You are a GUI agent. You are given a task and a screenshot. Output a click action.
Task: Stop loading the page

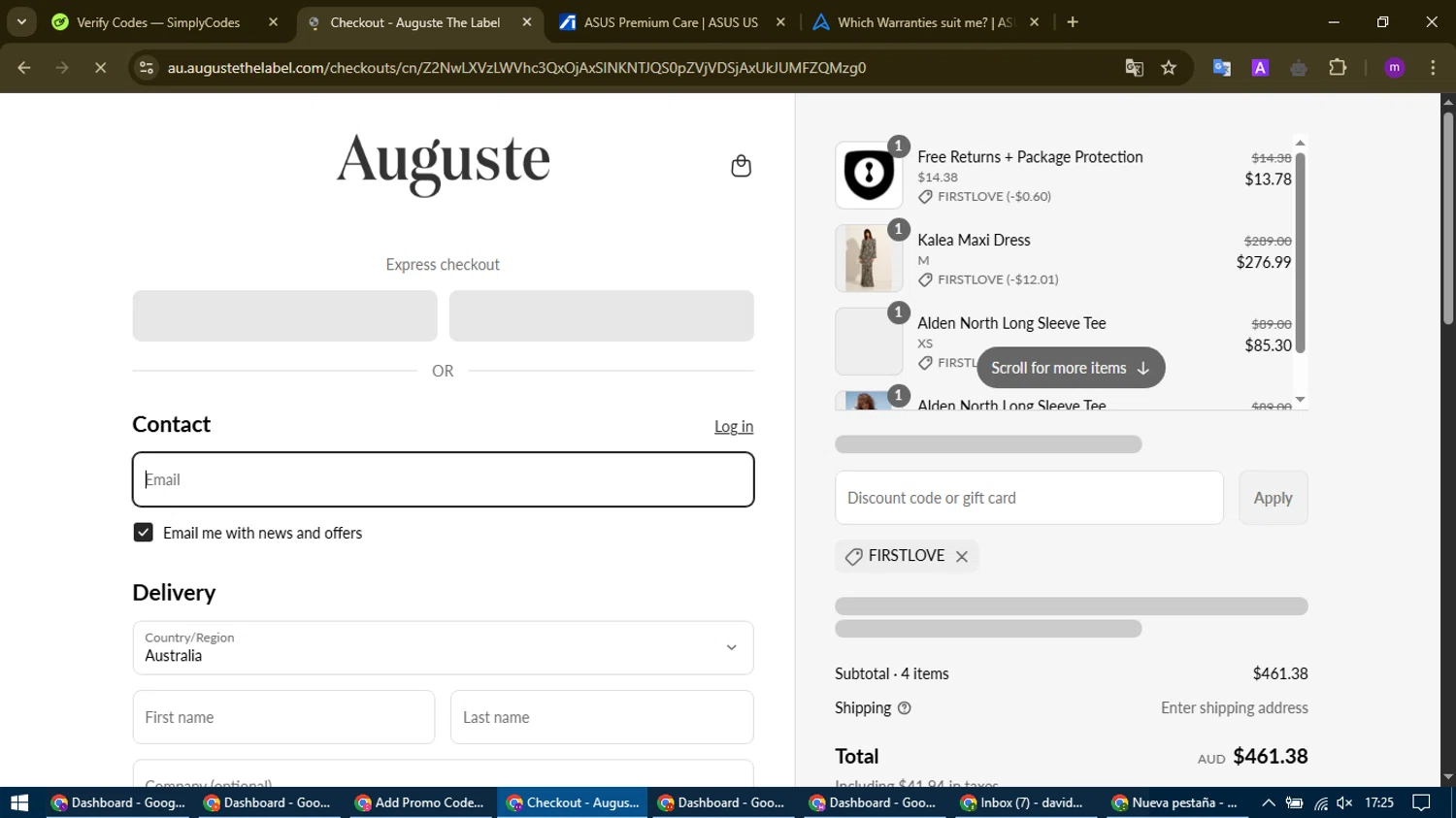(x=100, y=68)
